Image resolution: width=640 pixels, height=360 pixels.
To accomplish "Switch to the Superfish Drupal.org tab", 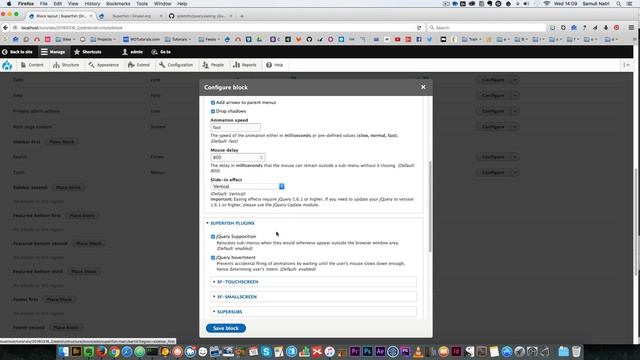I will tap(131, 16).
